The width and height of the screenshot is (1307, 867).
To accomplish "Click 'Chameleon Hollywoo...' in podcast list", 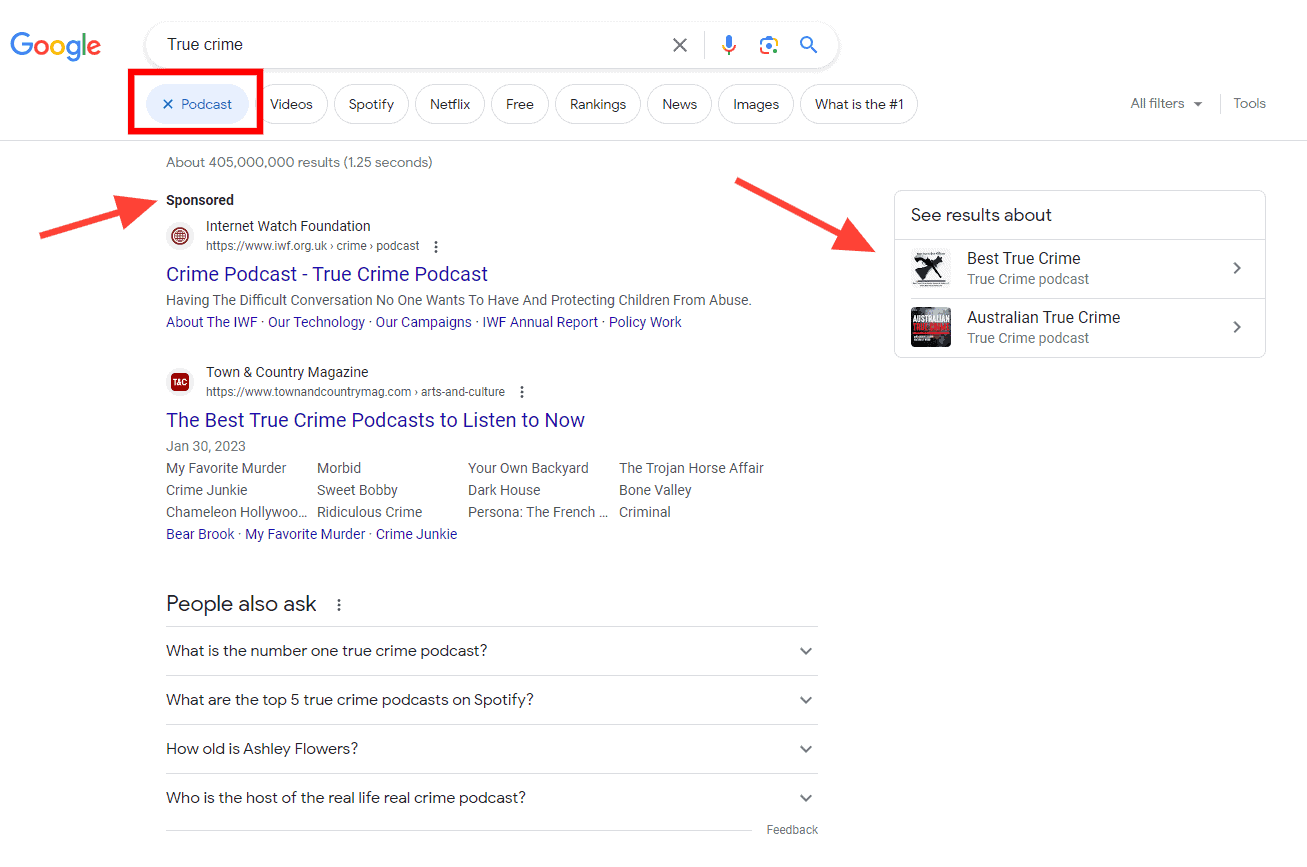I will pyautogui.click(x=237, y=512).
